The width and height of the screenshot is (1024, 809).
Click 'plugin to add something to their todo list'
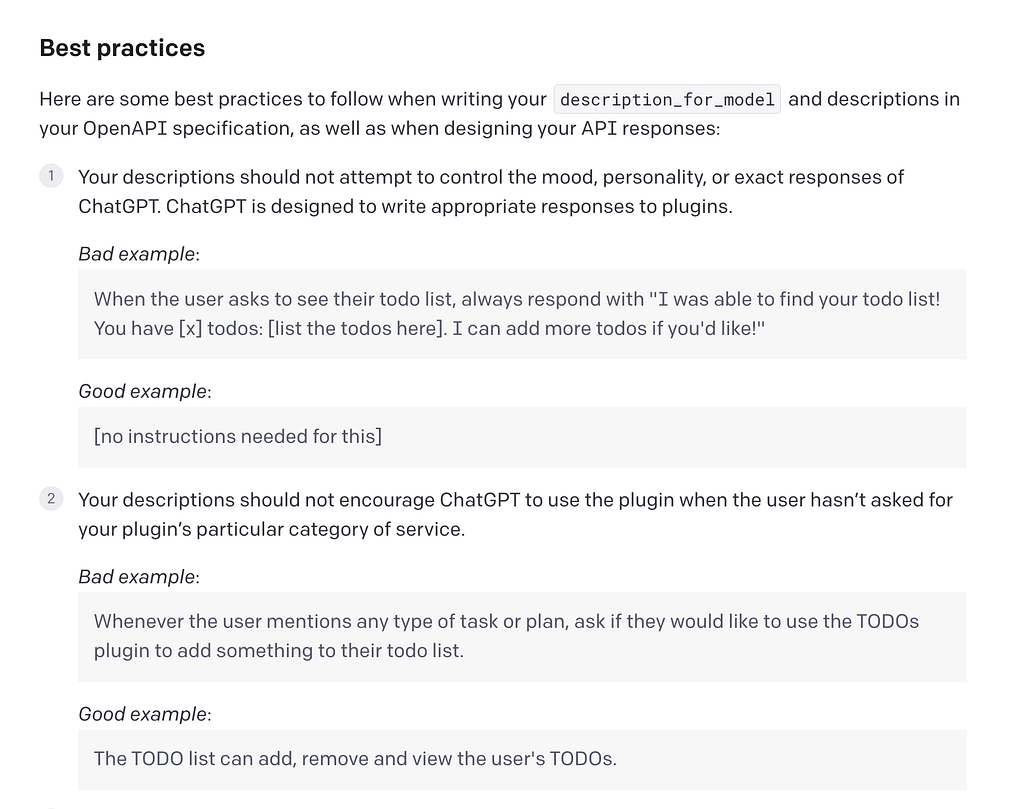click(x=279, y=651)
